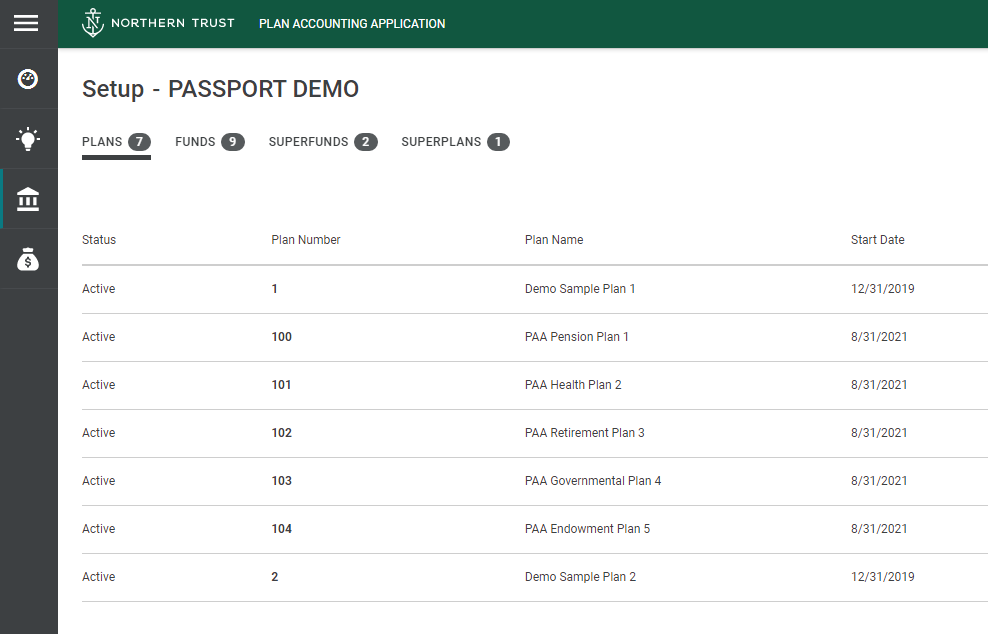Screen dimensions: 988x634
Task: Open plan number 103
Action: click(x=282, y=481)
